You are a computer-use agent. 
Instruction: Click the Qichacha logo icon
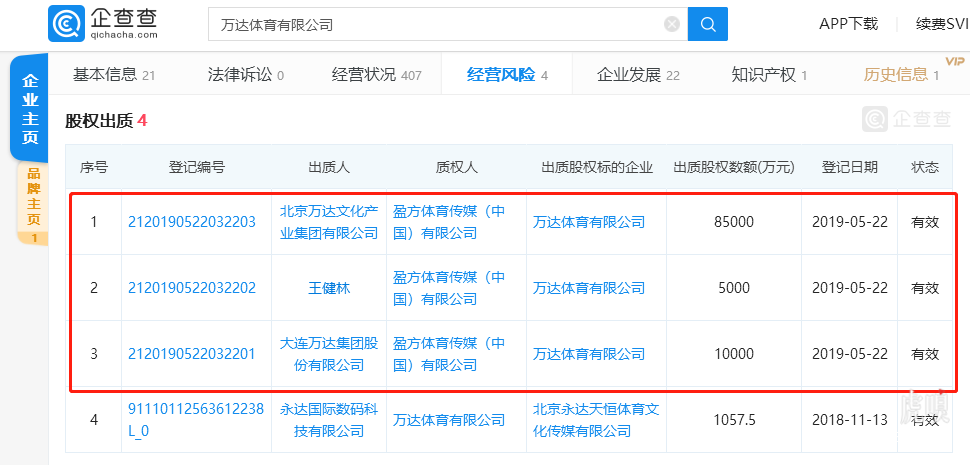(x=66, y=24)
